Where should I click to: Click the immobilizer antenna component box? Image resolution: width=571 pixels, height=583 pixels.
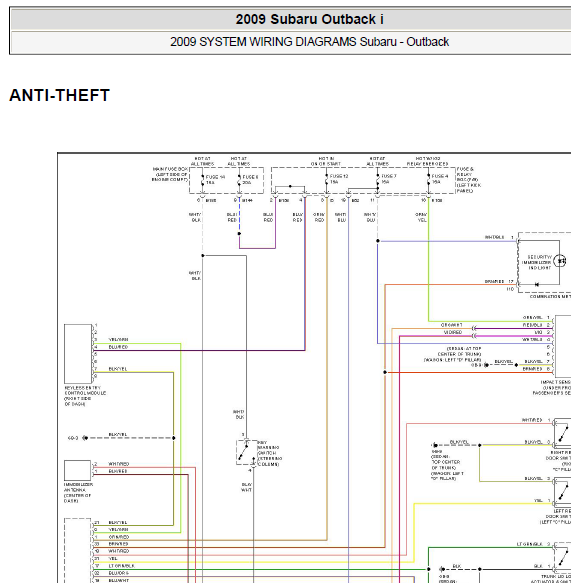77,471
